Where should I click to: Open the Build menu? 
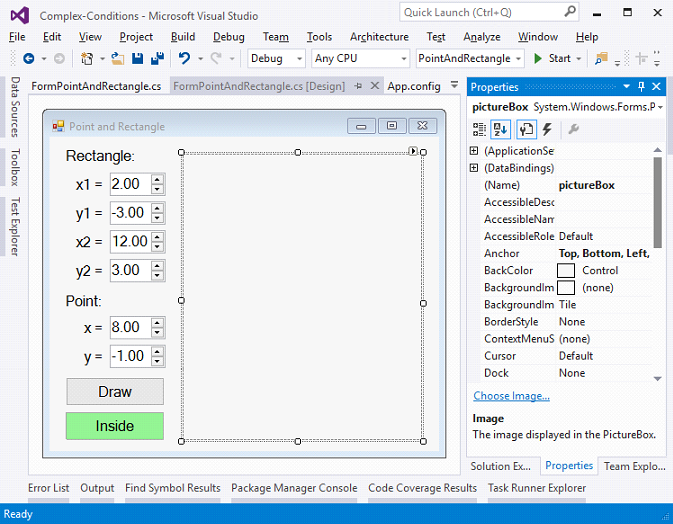tap(183, 37)
